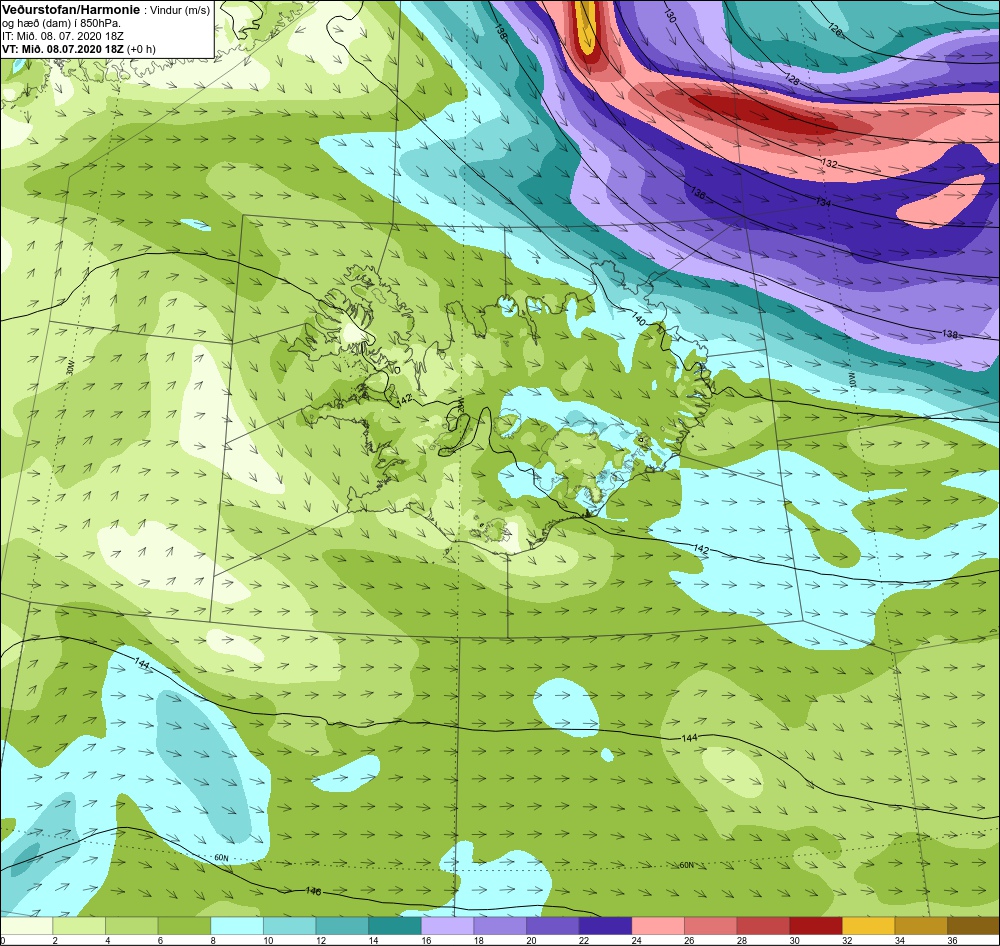The width and height of the screenshot is (1000, 946).
Task: Click the 16–18 m/s light lavender legend swatch
Action: (448, 925)
